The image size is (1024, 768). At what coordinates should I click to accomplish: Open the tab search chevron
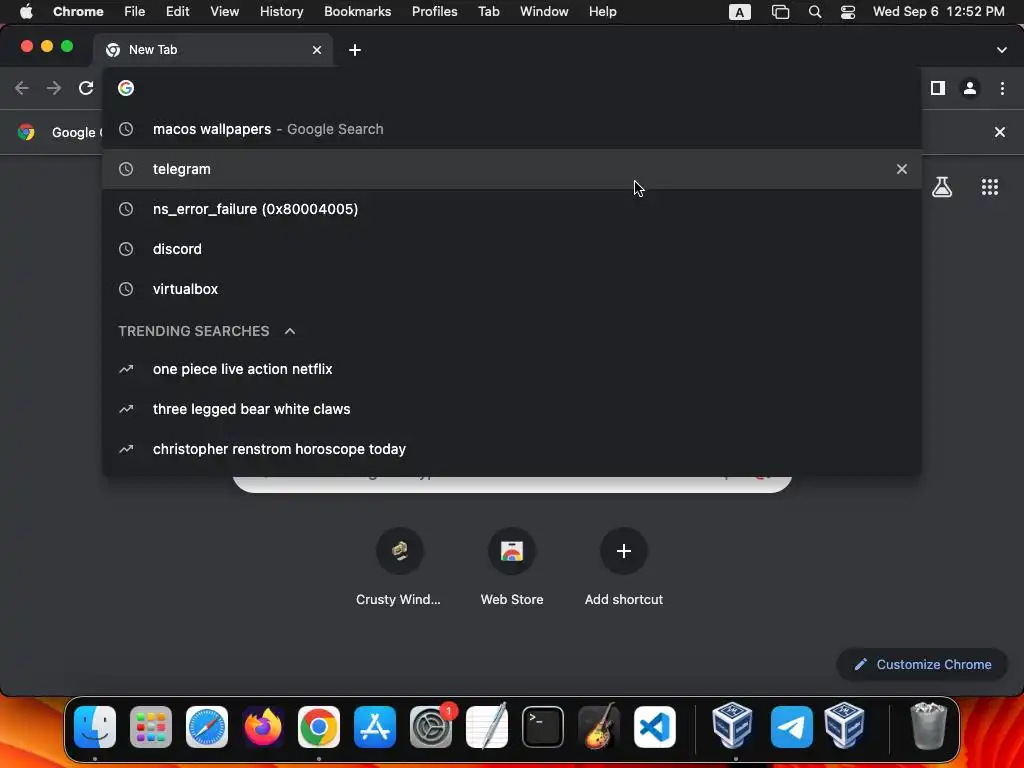tap(1002, 50)
